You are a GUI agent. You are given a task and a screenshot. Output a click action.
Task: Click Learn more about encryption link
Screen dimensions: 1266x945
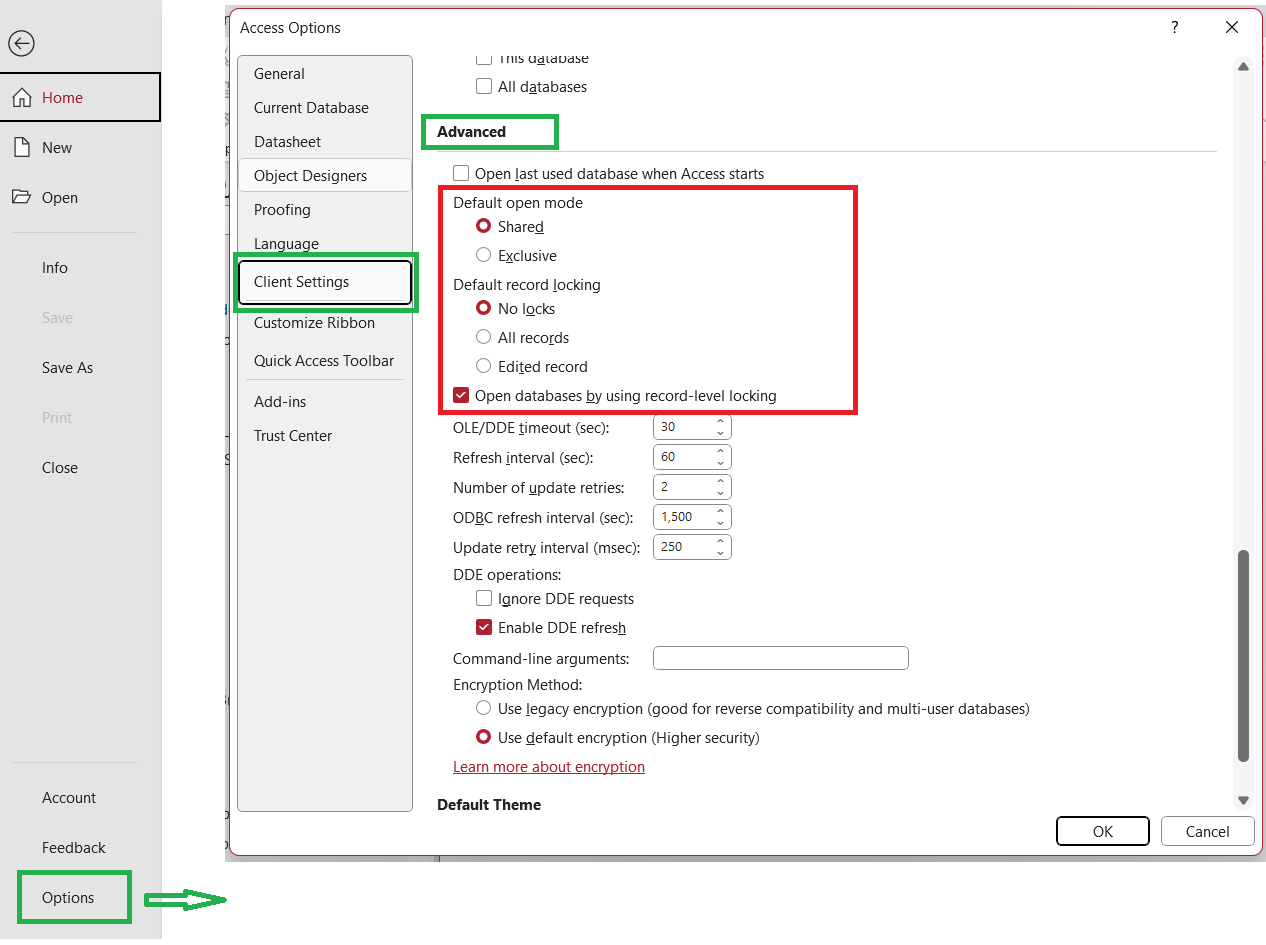click(x=549, y=767)
